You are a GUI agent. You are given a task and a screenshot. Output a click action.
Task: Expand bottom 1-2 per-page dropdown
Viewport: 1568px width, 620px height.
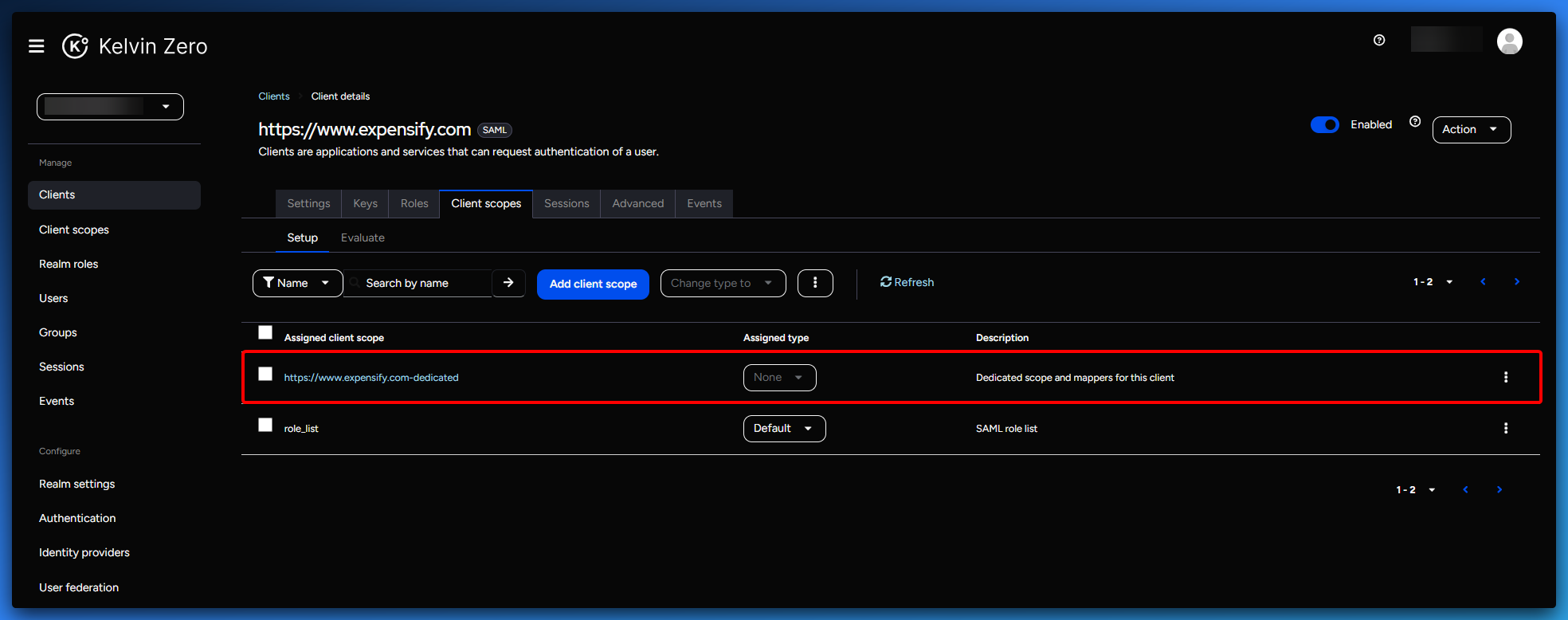tap(1416, 490)
